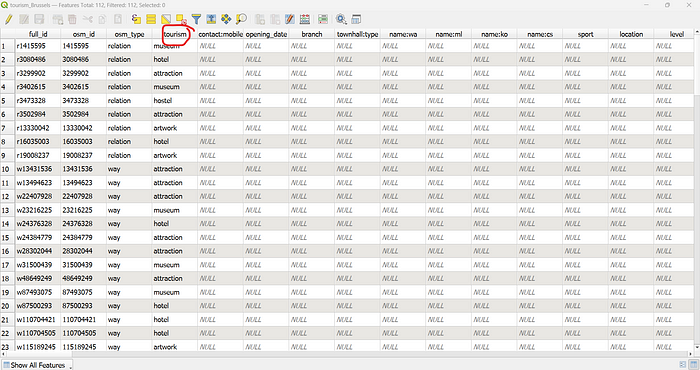
Task: Click the sport column header
Action: pyautogui.click(x=585, y=34)
